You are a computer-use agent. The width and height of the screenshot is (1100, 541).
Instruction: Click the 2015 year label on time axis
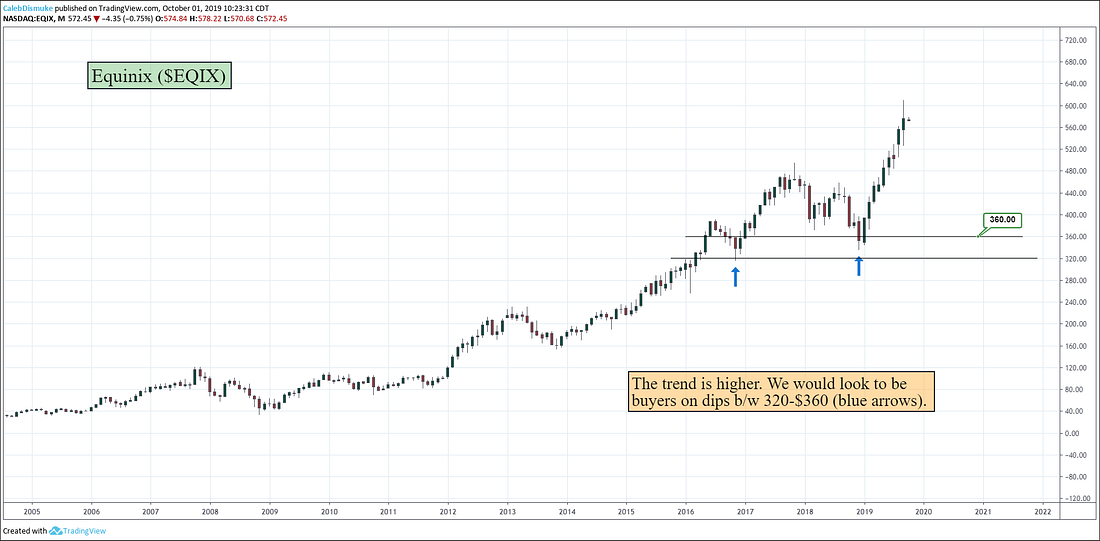626,513
